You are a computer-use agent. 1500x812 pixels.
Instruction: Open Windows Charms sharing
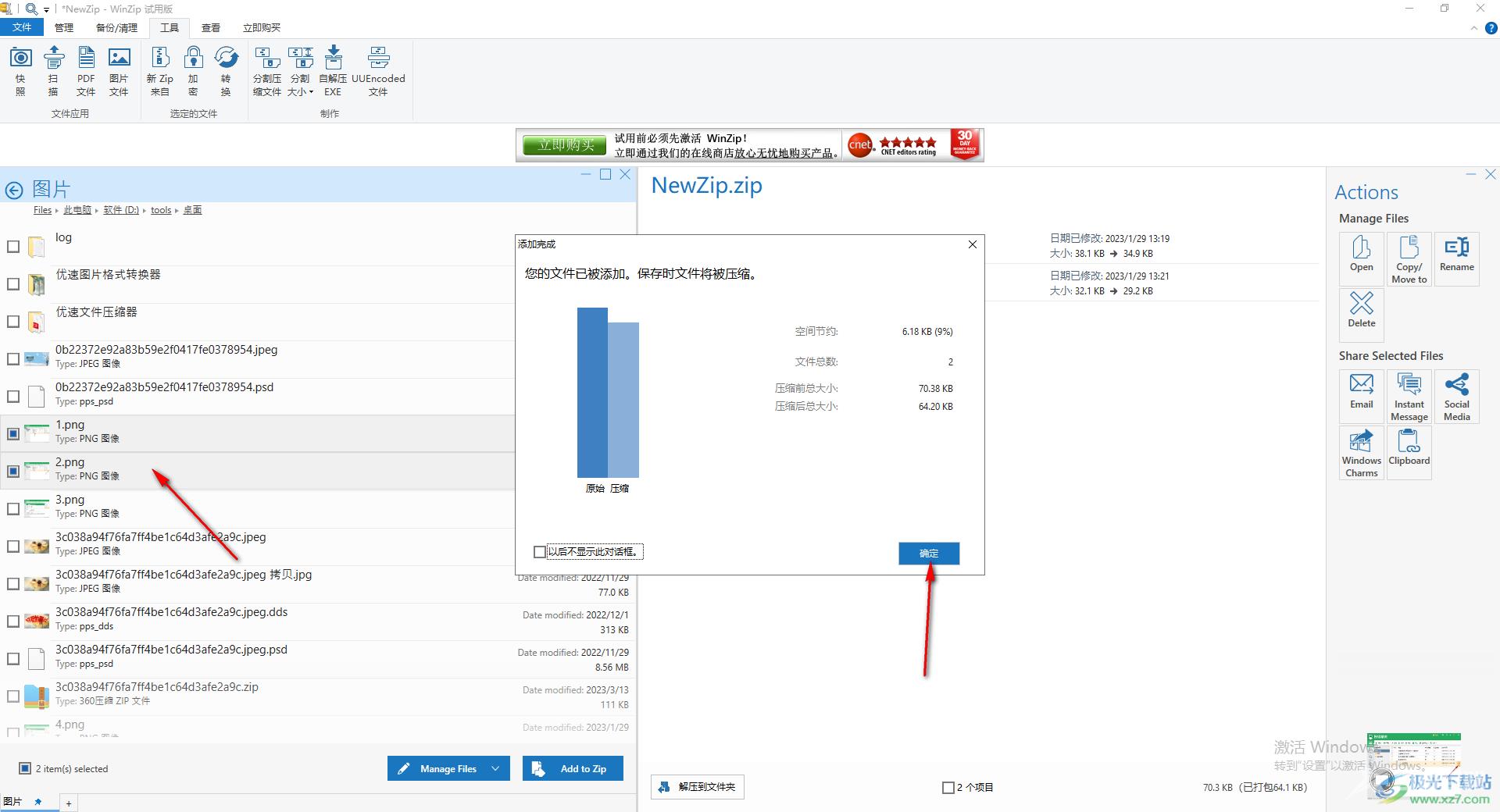(1361, 453)
